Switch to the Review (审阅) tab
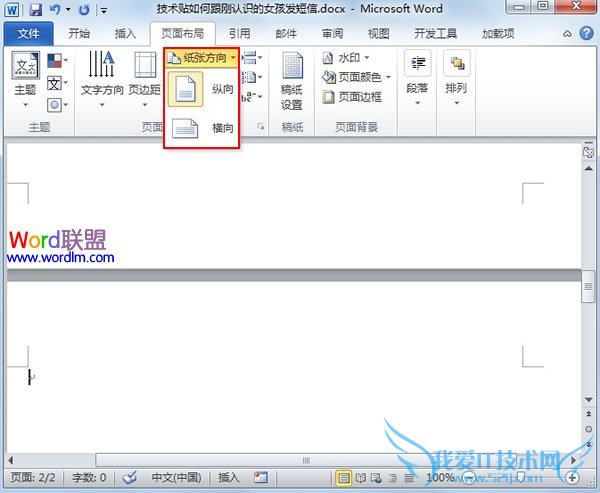The width and height of the screenshot is (600, 493). click(x=332, y=34)
